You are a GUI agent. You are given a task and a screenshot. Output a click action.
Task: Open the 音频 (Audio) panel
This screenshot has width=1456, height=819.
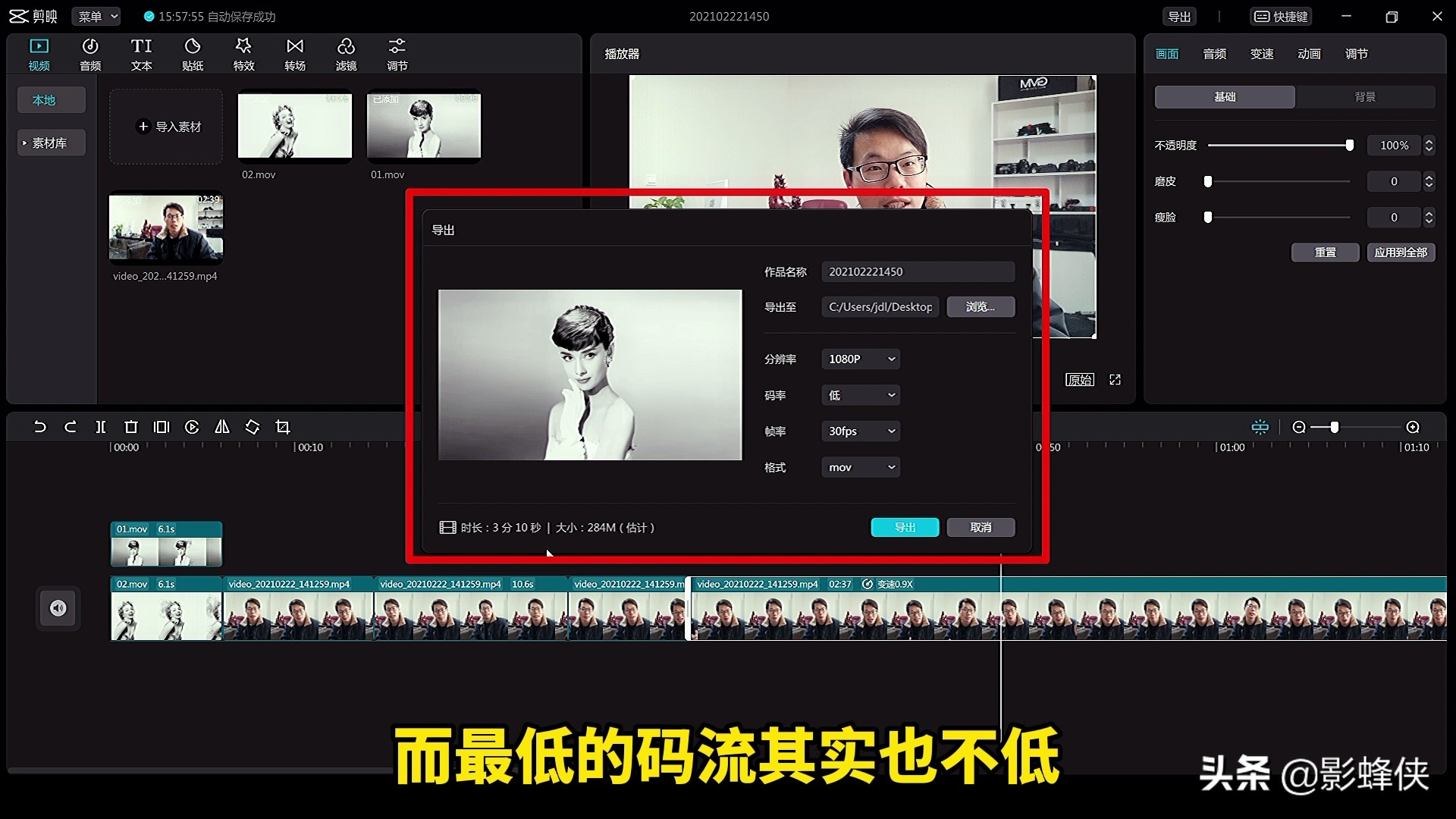coord(89,53)
